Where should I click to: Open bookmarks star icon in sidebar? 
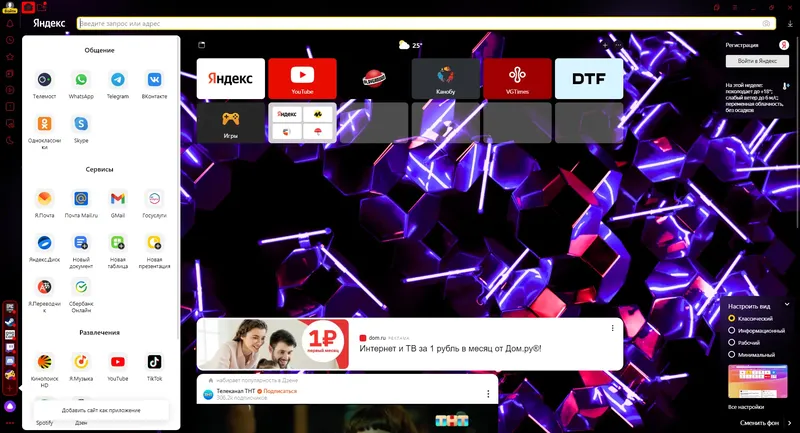[x=10, y=57]
